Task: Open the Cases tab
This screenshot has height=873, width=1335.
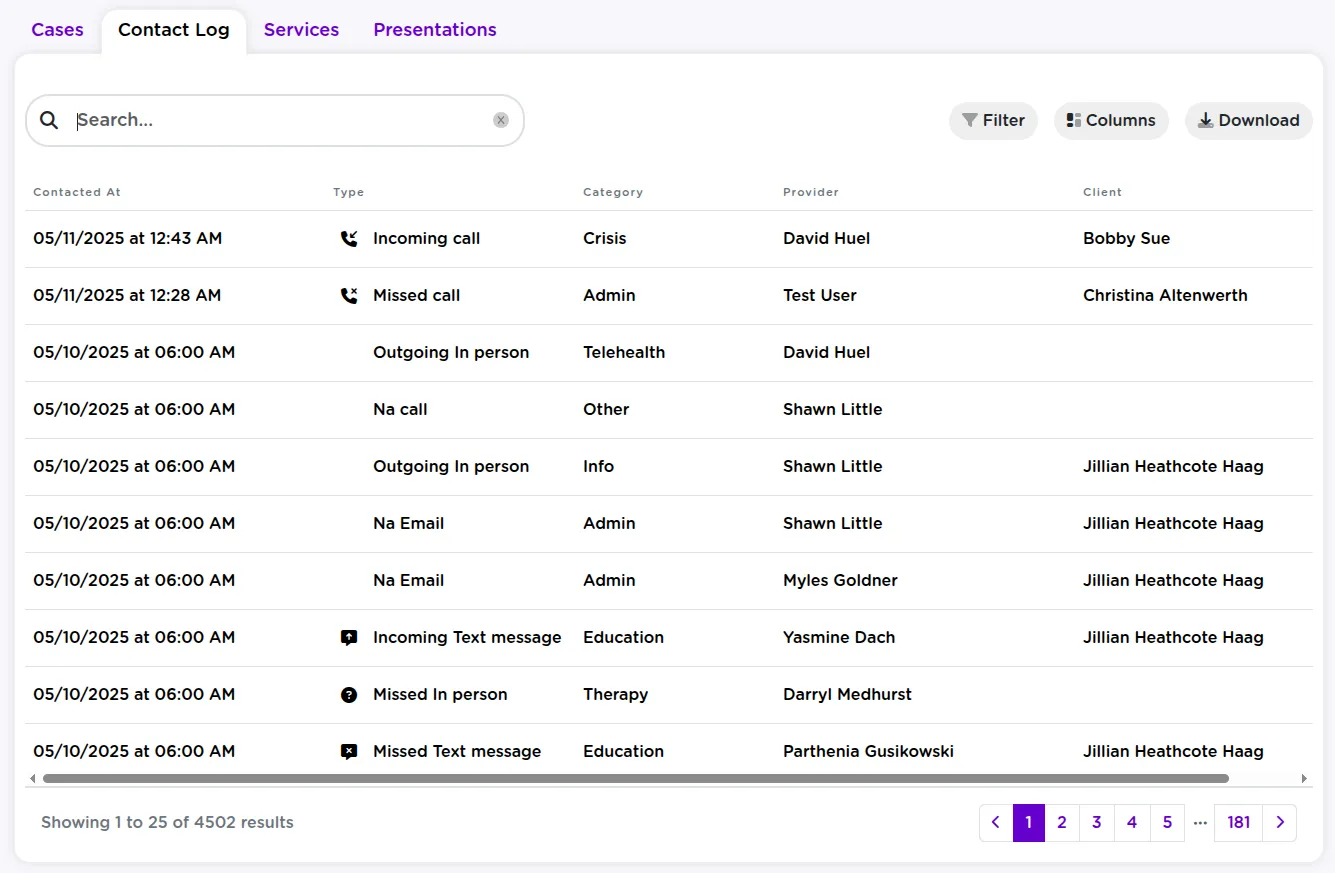Action: pyautogui.click(x=57, y=29)
